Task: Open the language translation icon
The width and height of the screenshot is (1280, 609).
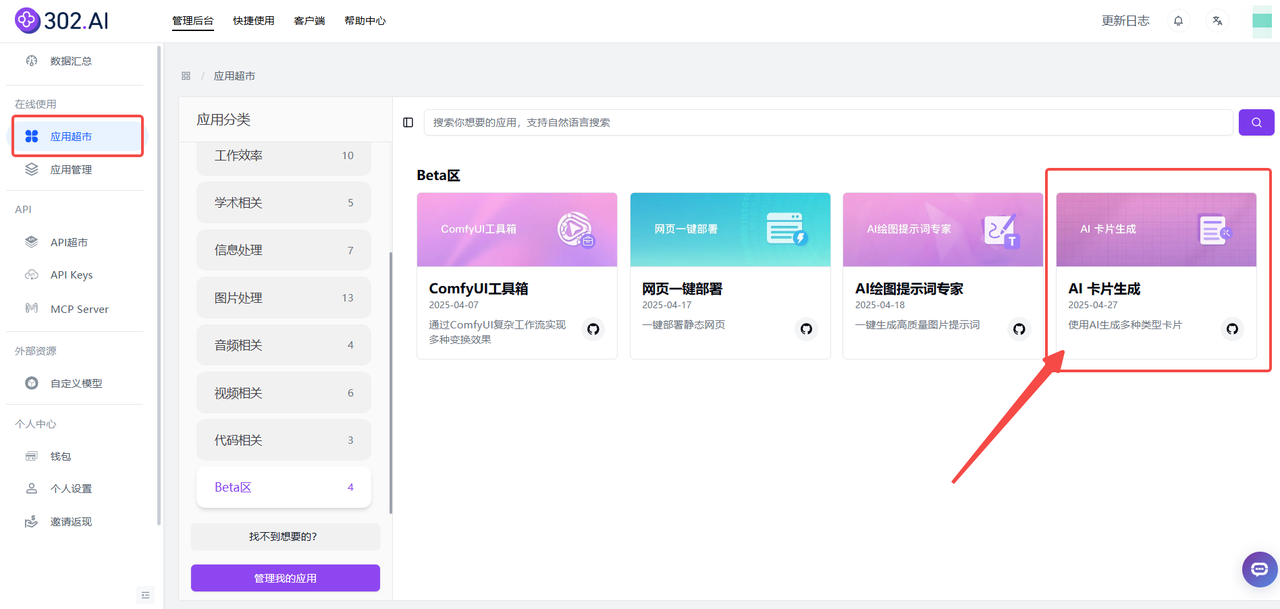Action: point(1217,21)
